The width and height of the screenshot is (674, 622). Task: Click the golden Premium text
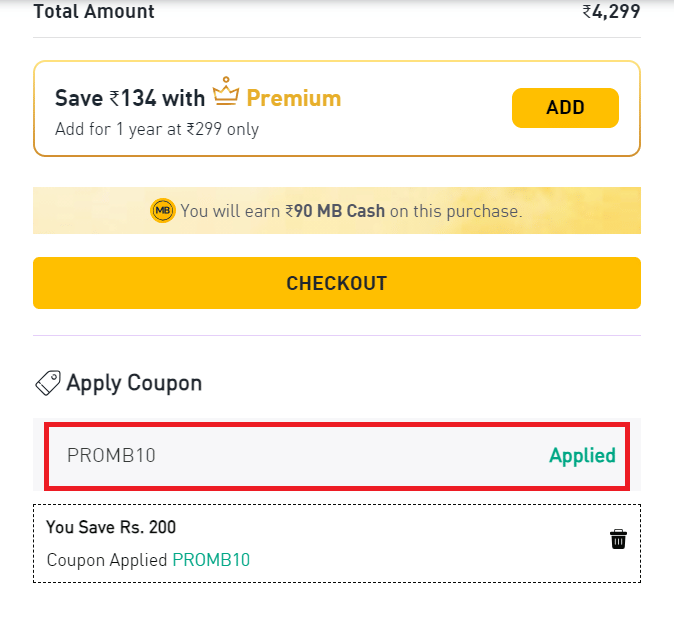coord(293,98)
